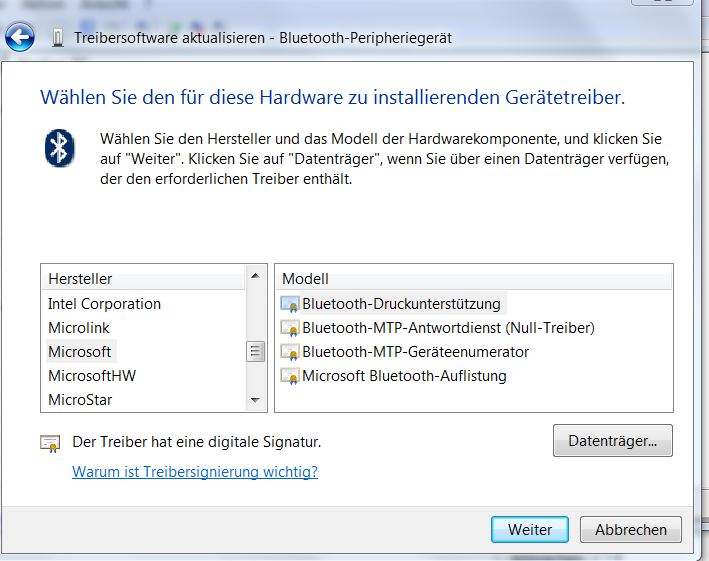Screen dimensions: 709x561
Task: Select Microlink manufacturer
Action: [79, 328]
